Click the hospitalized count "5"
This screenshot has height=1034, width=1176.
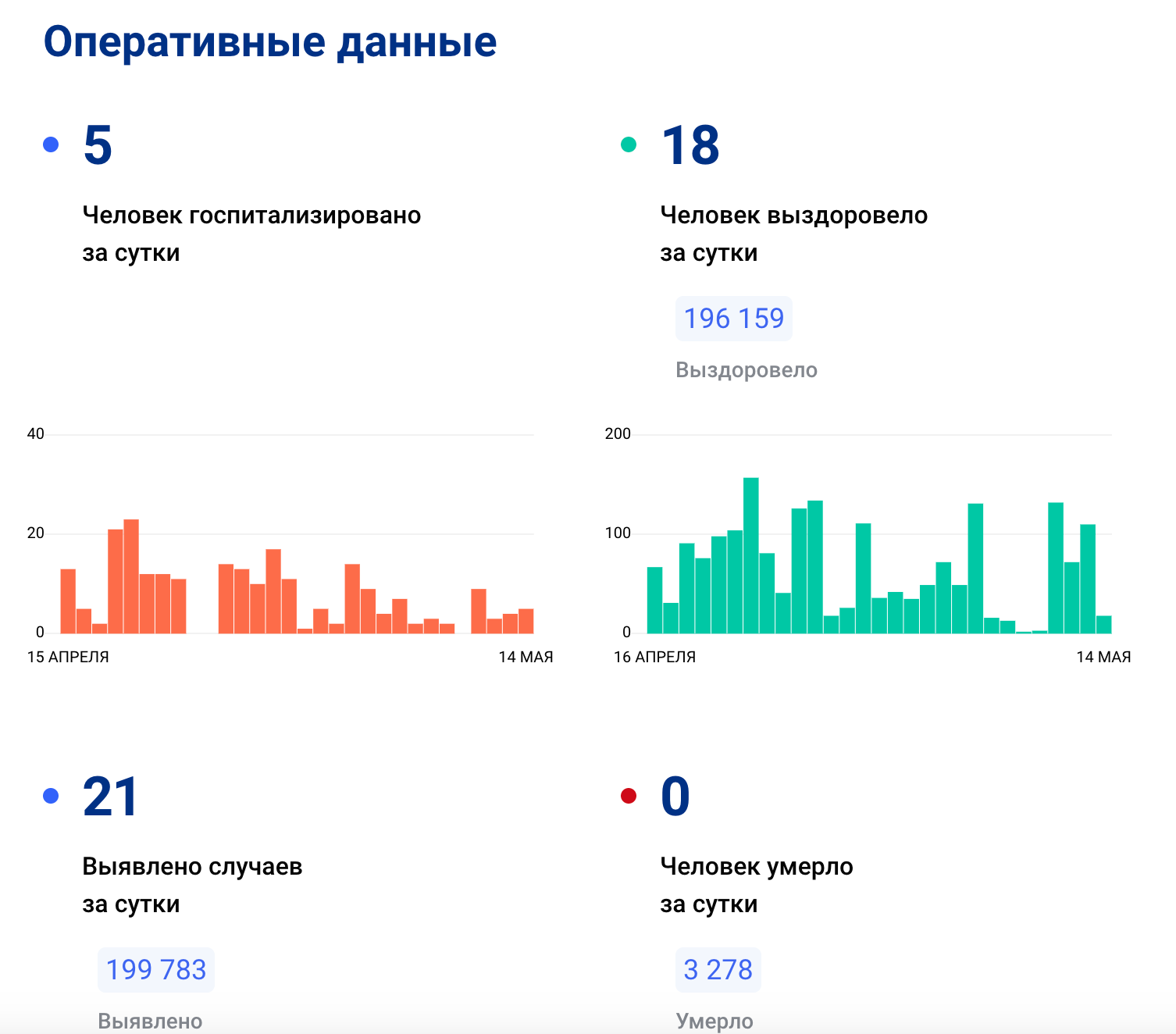tap(98, 145)
